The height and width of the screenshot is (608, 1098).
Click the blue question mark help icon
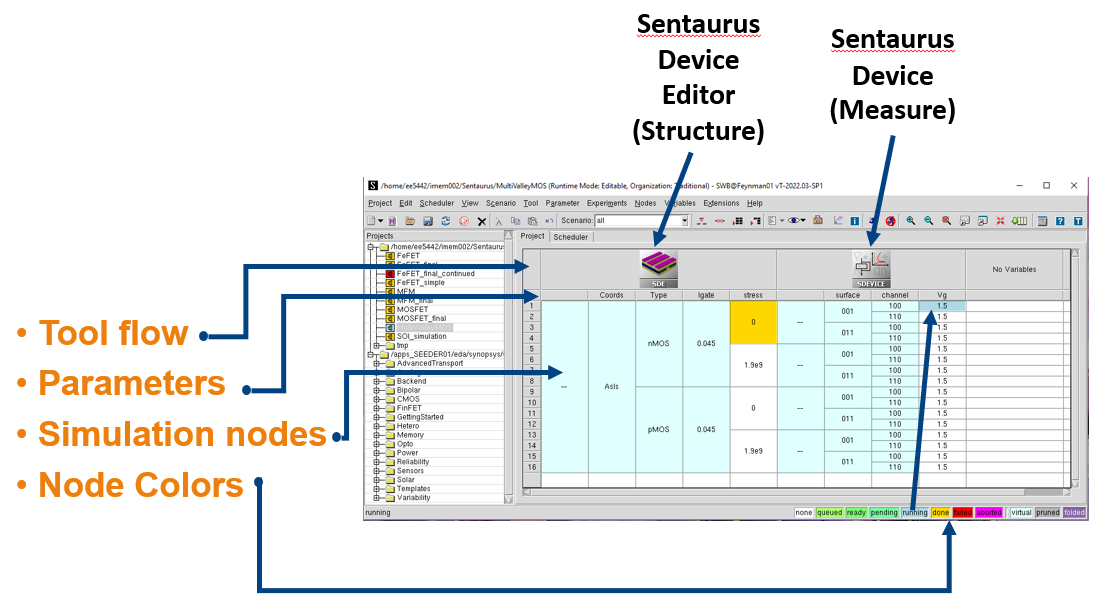tap(1060, 220)
